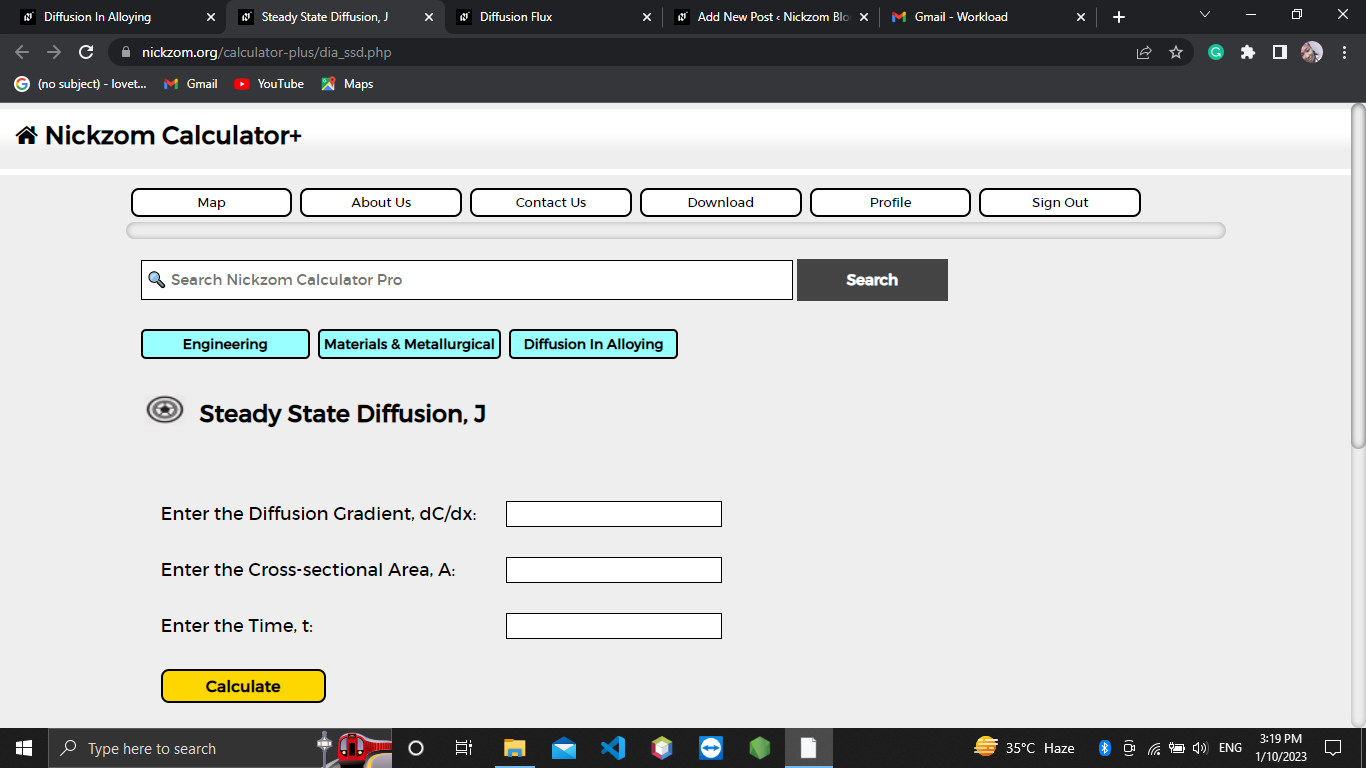
Task: Open the Gmail bookmark
Action: pos(191,84)
